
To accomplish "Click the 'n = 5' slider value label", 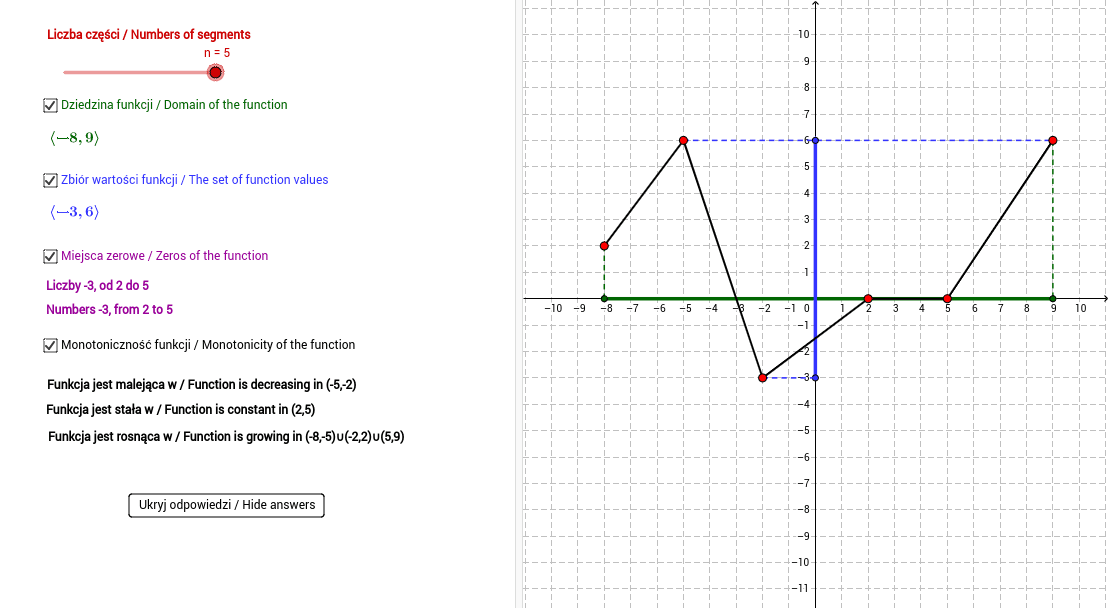I will coord(217,53).
